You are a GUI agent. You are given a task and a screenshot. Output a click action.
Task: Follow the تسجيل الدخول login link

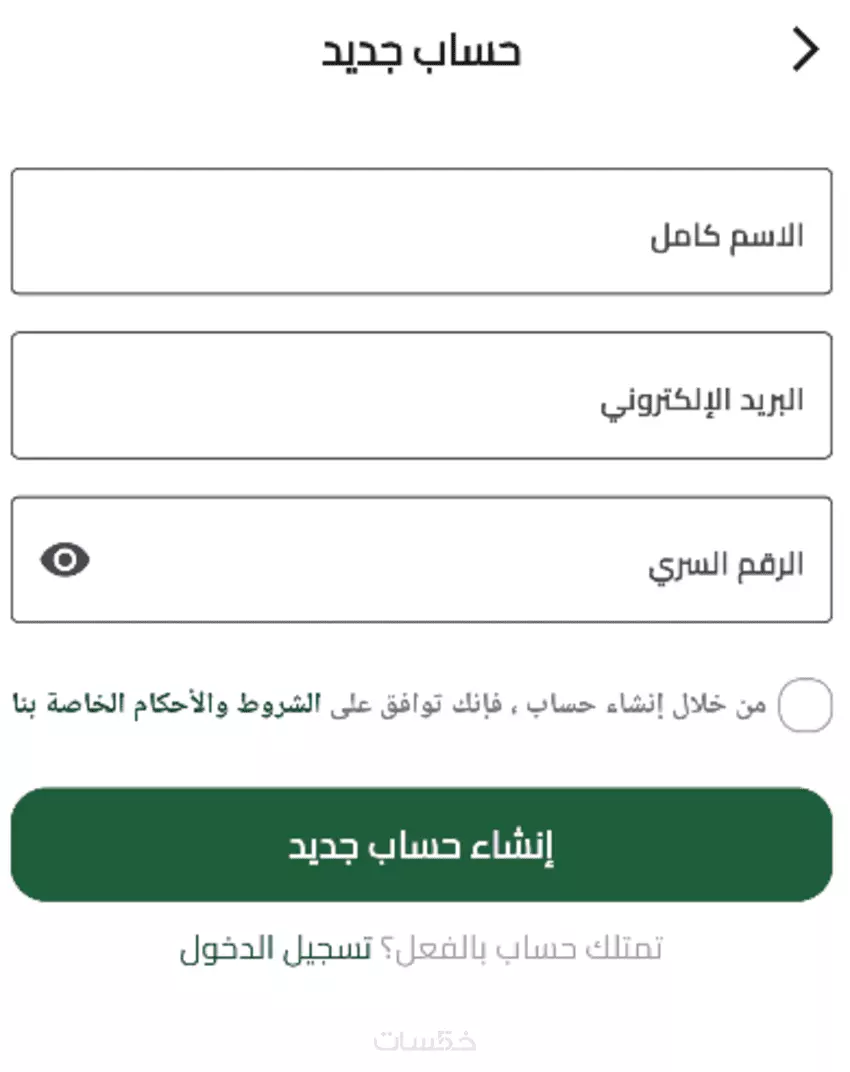pos(276,948)
